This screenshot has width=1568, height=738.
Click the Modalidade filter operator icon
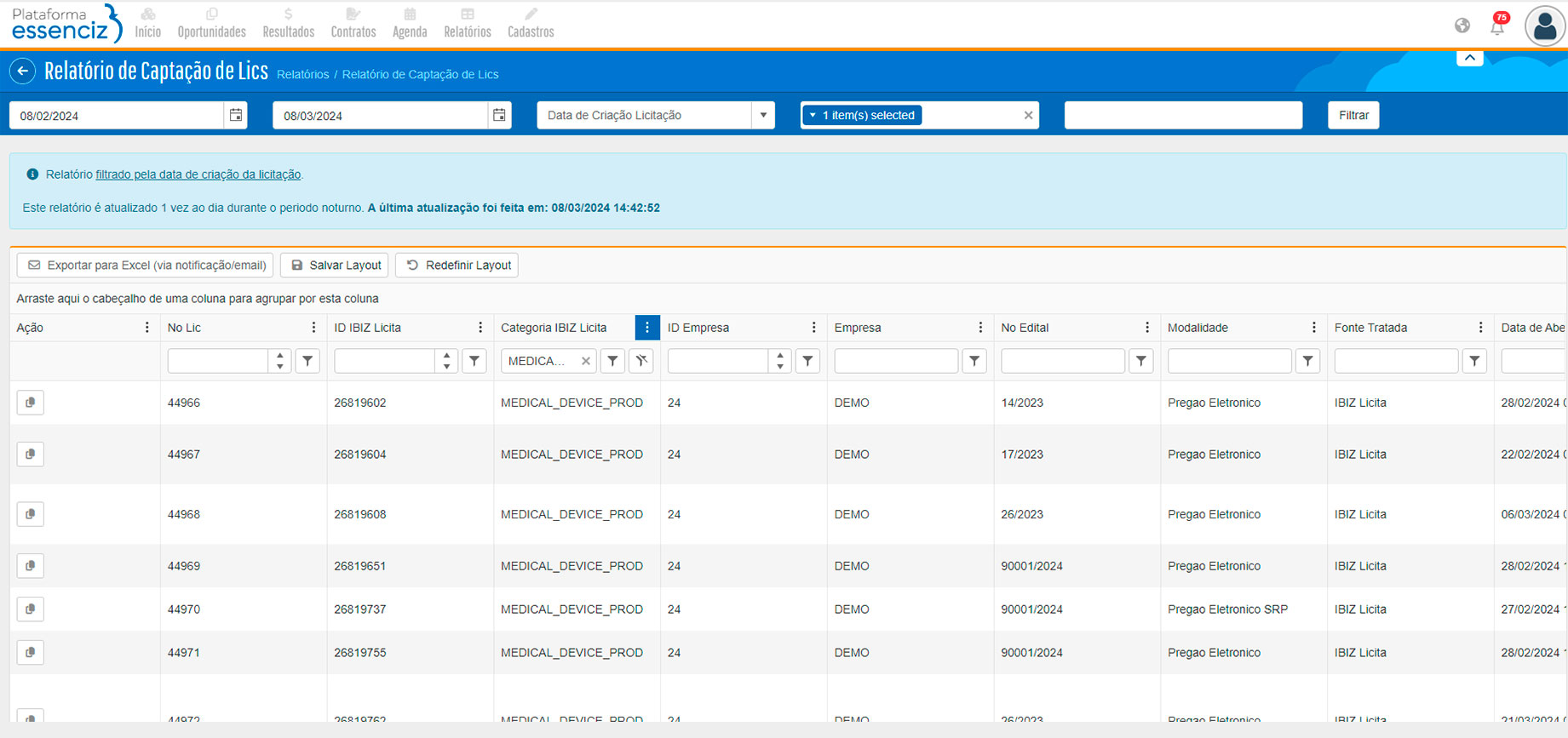(1308, 361)
